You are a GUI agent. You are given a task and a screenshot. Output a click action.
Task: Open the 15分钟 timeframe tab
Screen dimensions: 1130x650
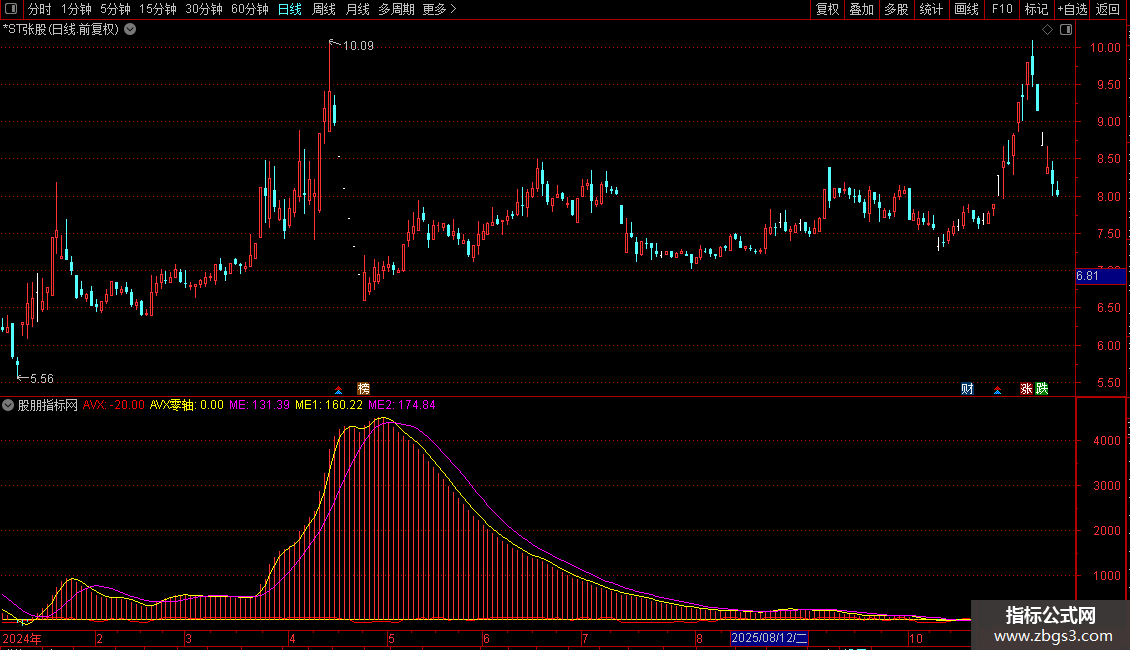[157, 9]
